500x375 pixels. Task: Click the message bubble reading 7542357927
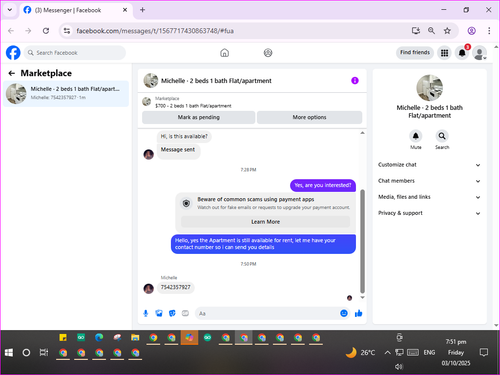(176, 287)
